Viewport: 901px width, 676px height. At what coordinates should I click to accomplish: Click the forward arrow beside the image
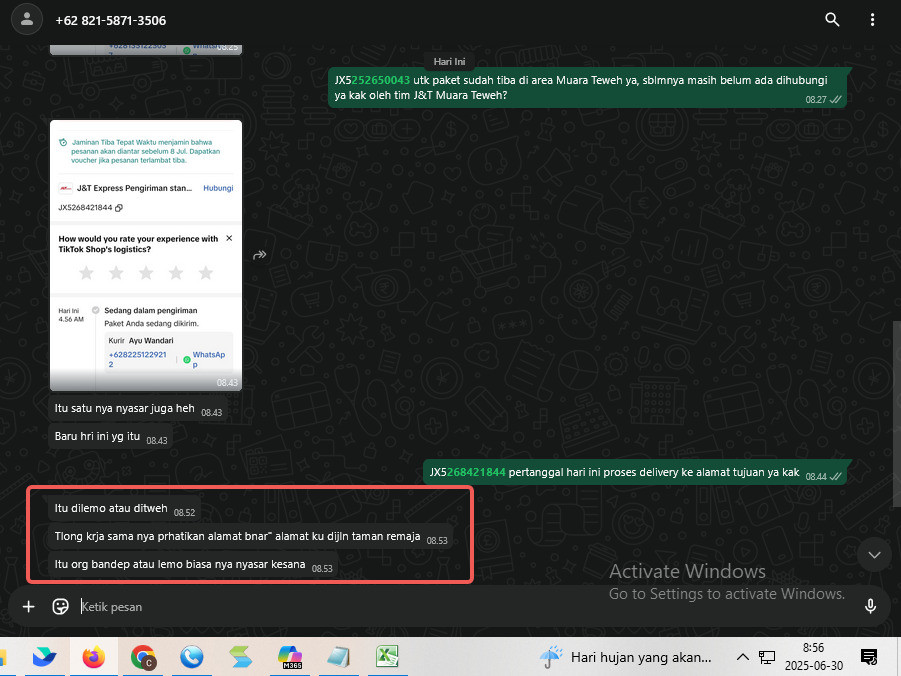(260, 255)
